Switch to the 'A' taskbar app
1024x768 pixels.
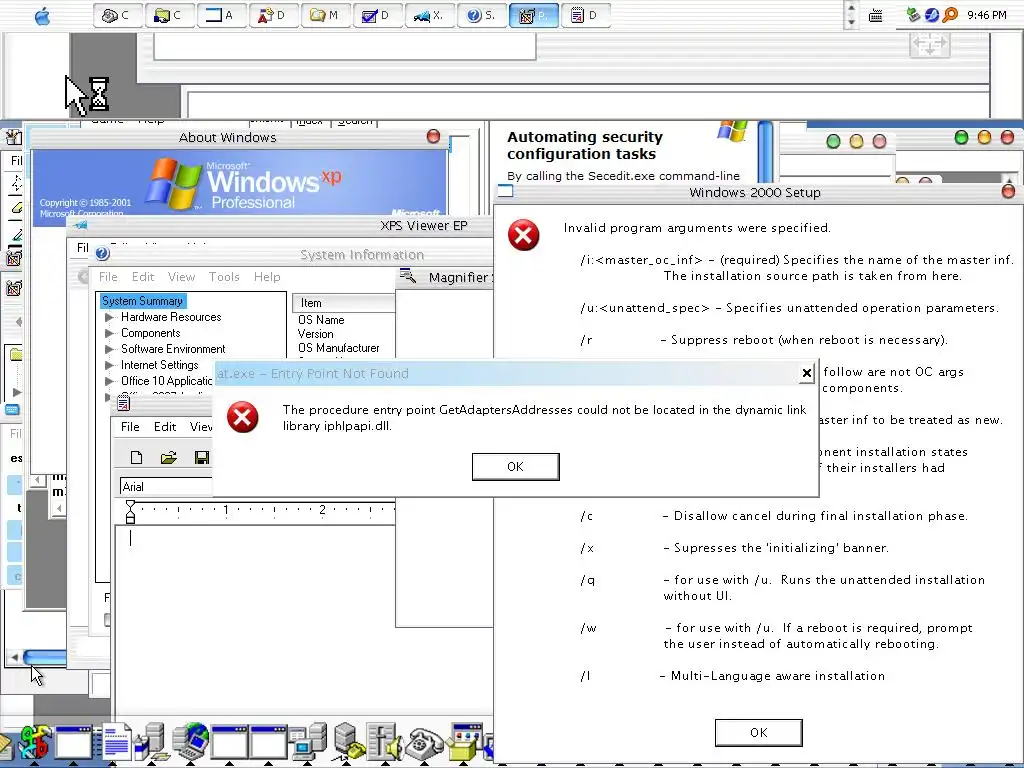tap(222, 15)
